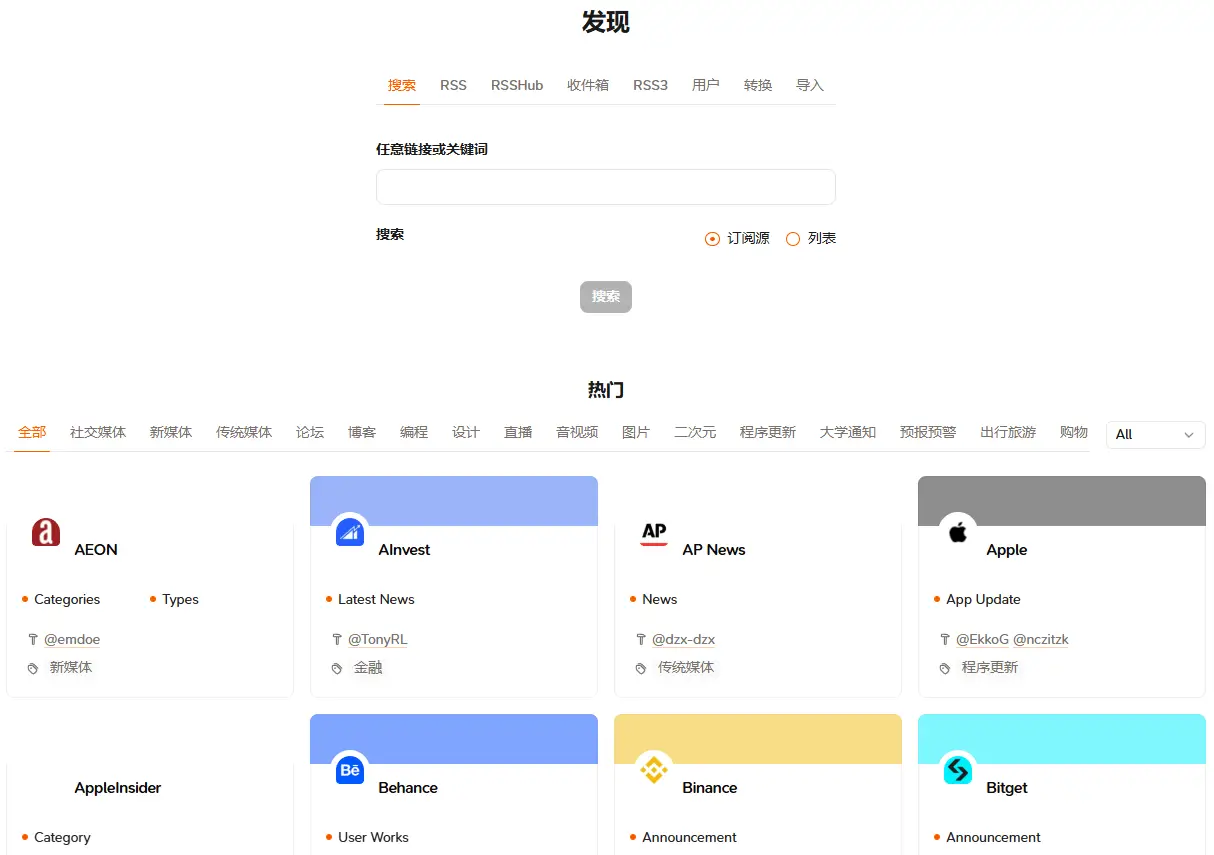This screenshot has width=1214, height=855.
Task: Click the Bitget cyan logo icon
Action: coord(958,770)
